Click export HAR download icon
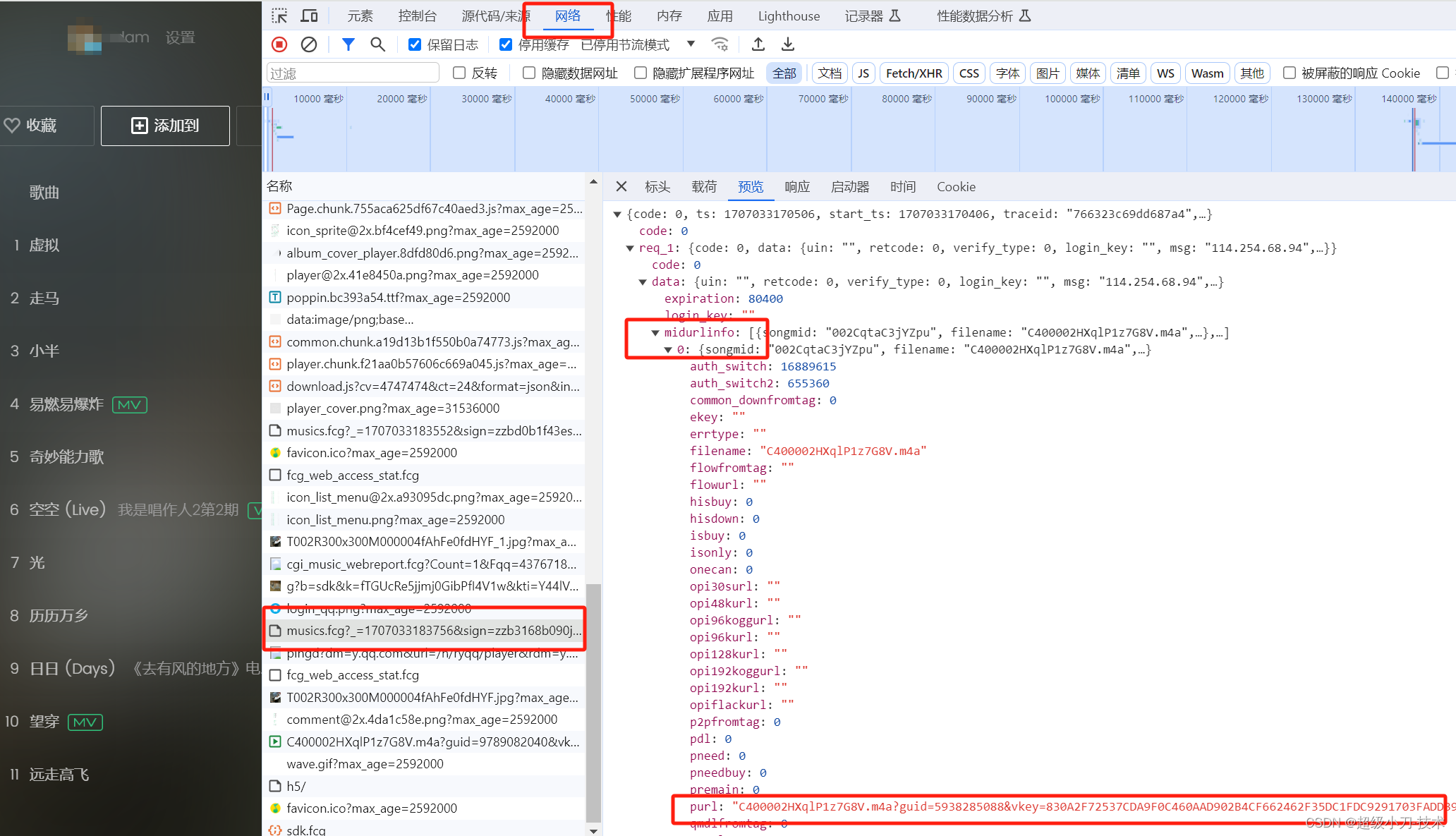 (788, 44)
